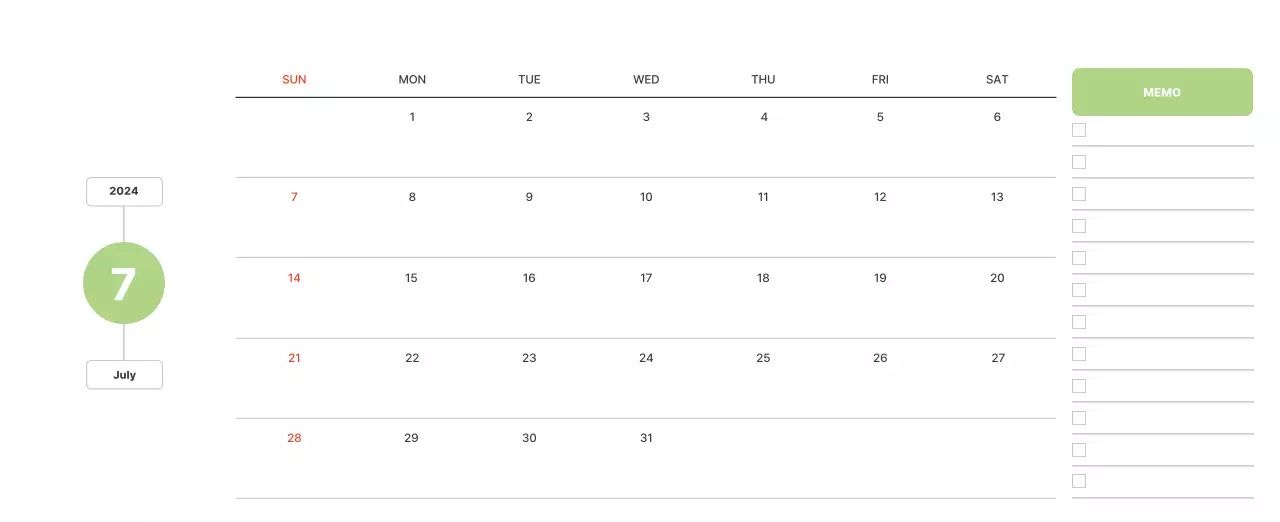Tick the fifth memo checkbox

coord(1079,258)
